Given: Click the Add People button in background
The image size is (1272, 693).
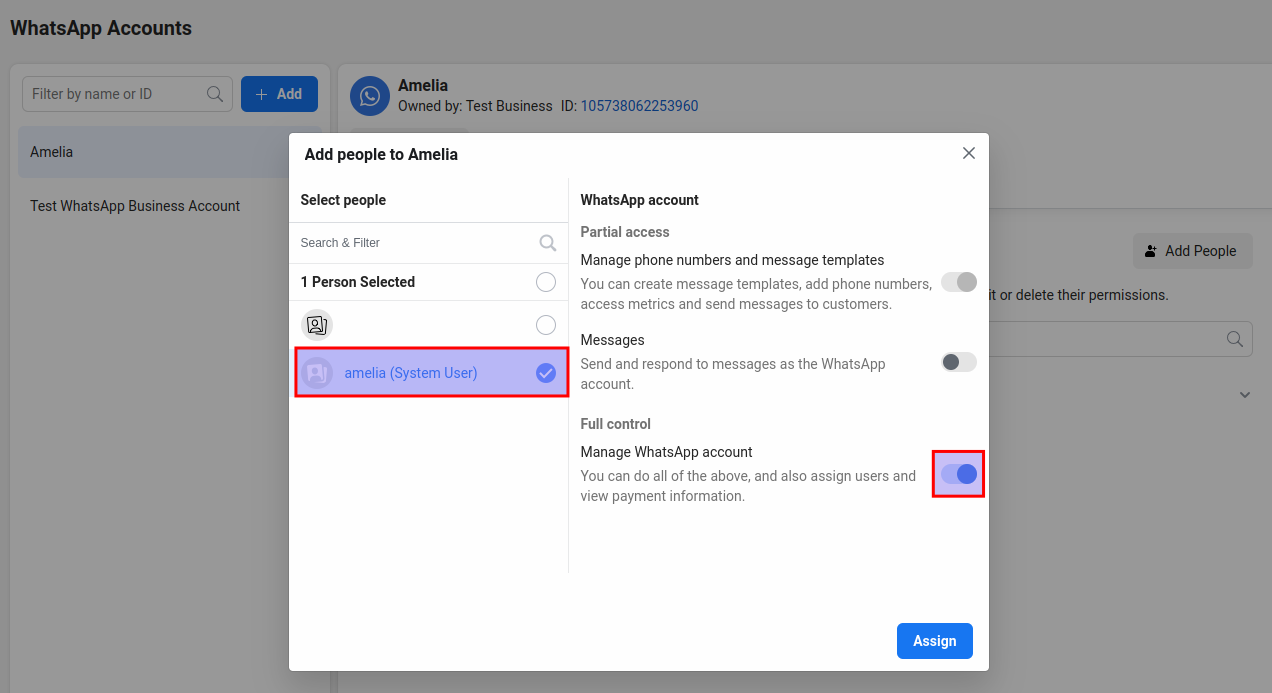Looking at the screenshot, I should point(1192,251).
